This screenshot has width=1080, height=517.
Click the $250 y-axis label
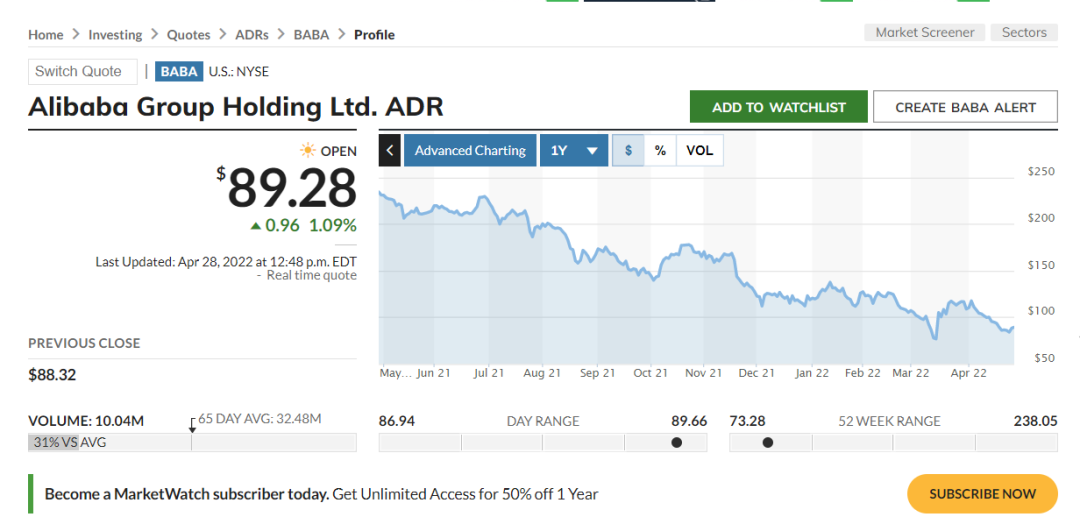(1041, 171)
